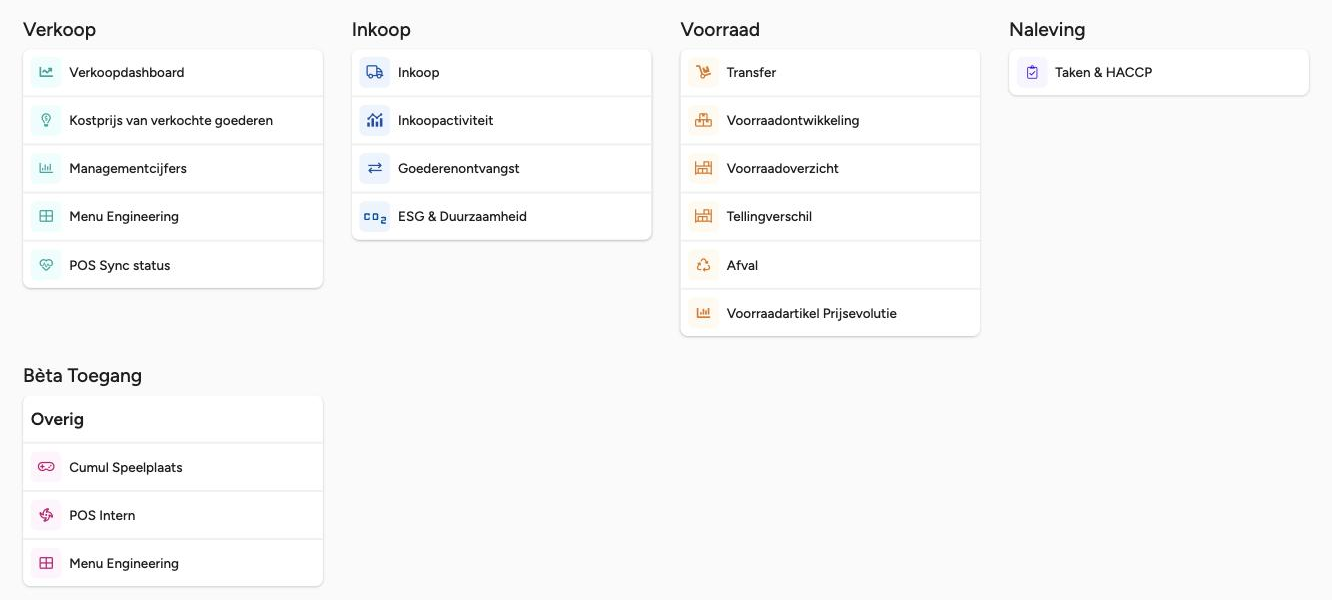Image resolution: width=1332 pixels, height=600 pixels.
Task: Click the truck icon beside Inkoop
Action: tap(375, 72)
